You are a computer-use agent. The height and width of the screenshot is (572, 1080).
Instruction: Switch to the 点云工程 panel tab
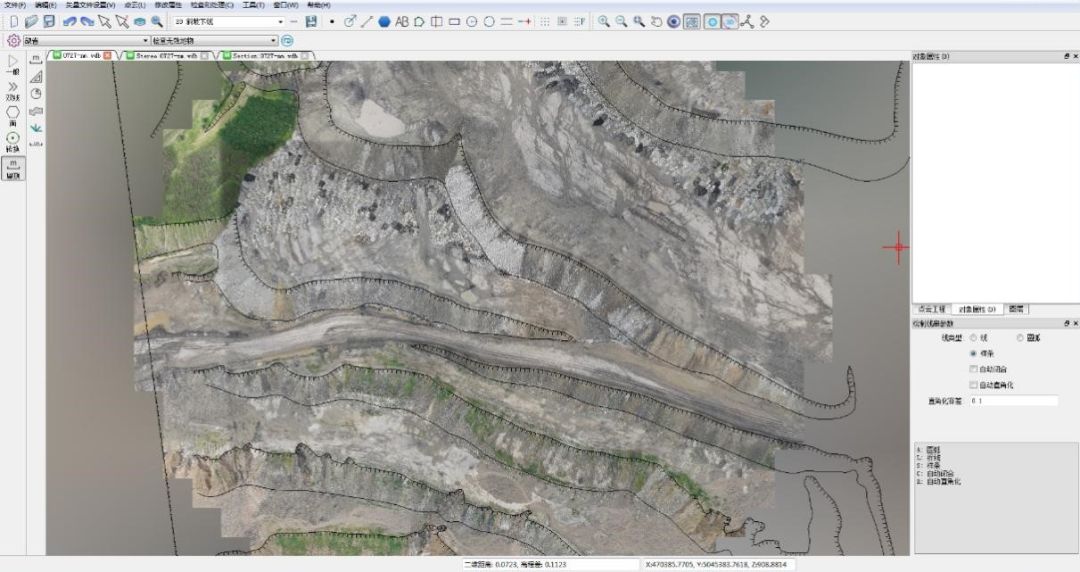tap(931, 309)
